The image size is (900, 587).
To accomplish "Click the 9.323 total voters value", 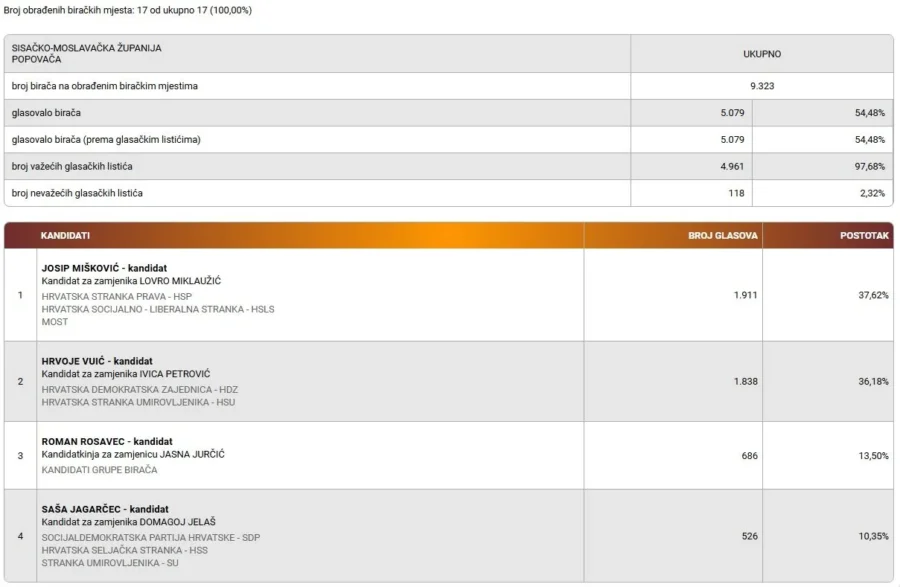I will click(762, 86).
